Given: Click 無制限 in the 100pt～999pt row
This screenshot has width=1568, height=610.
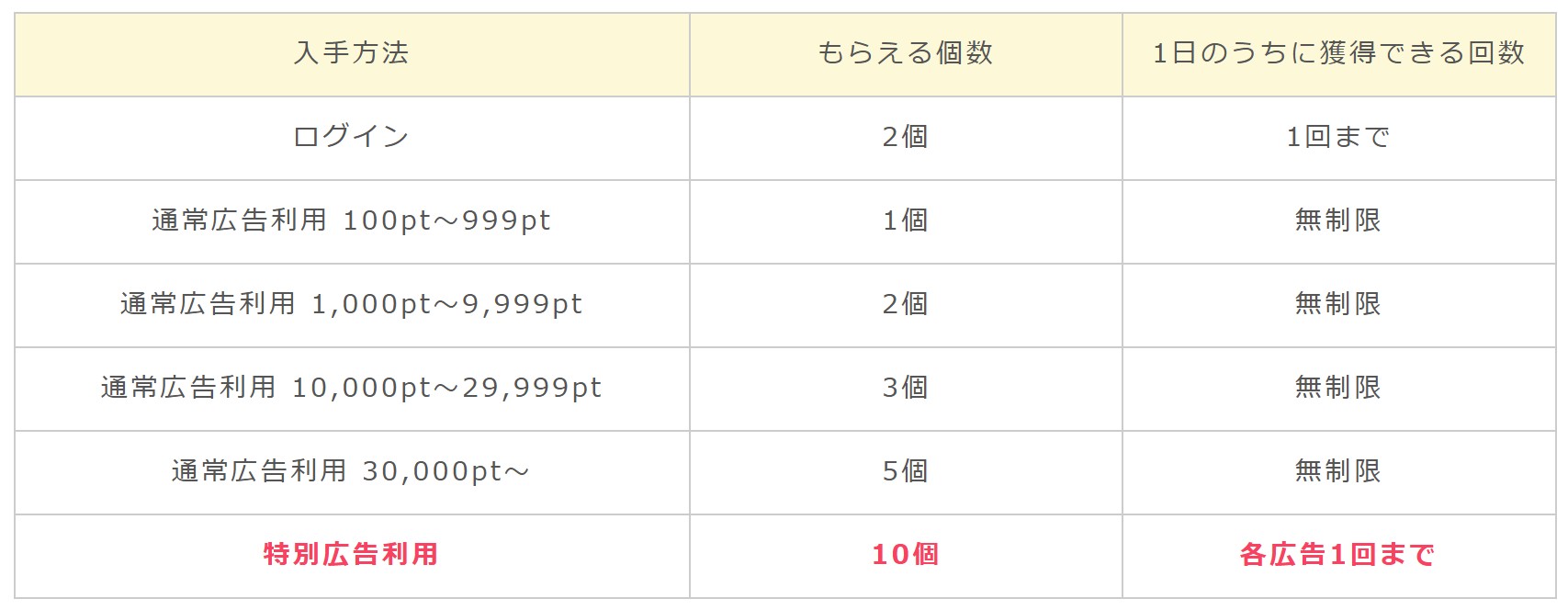Looking at the screenshot, I should pyautogui.click(x=1337, y=220).
